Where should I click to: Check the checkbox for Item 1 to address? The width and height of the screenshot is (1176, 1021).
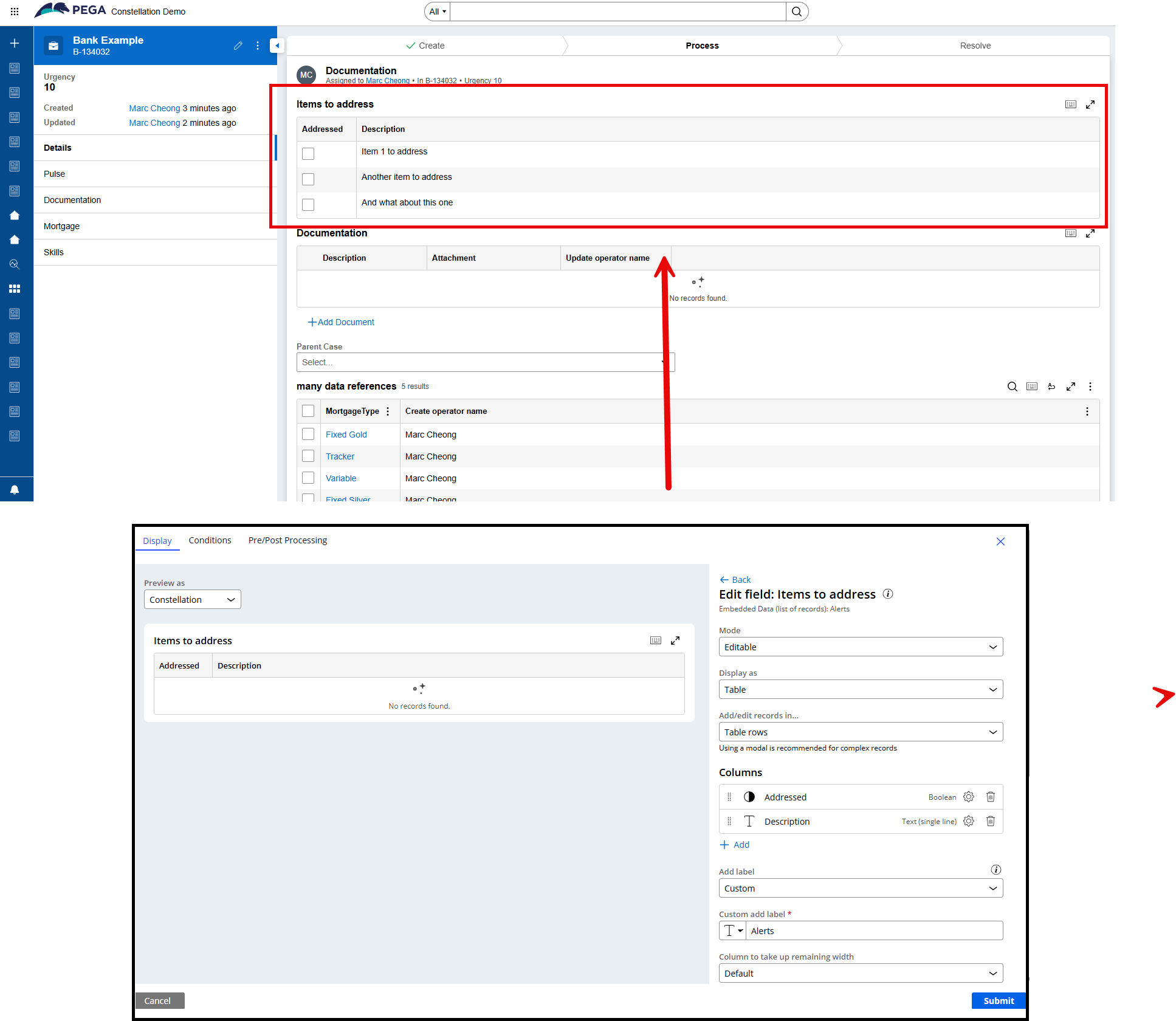[x=308, y=154]
